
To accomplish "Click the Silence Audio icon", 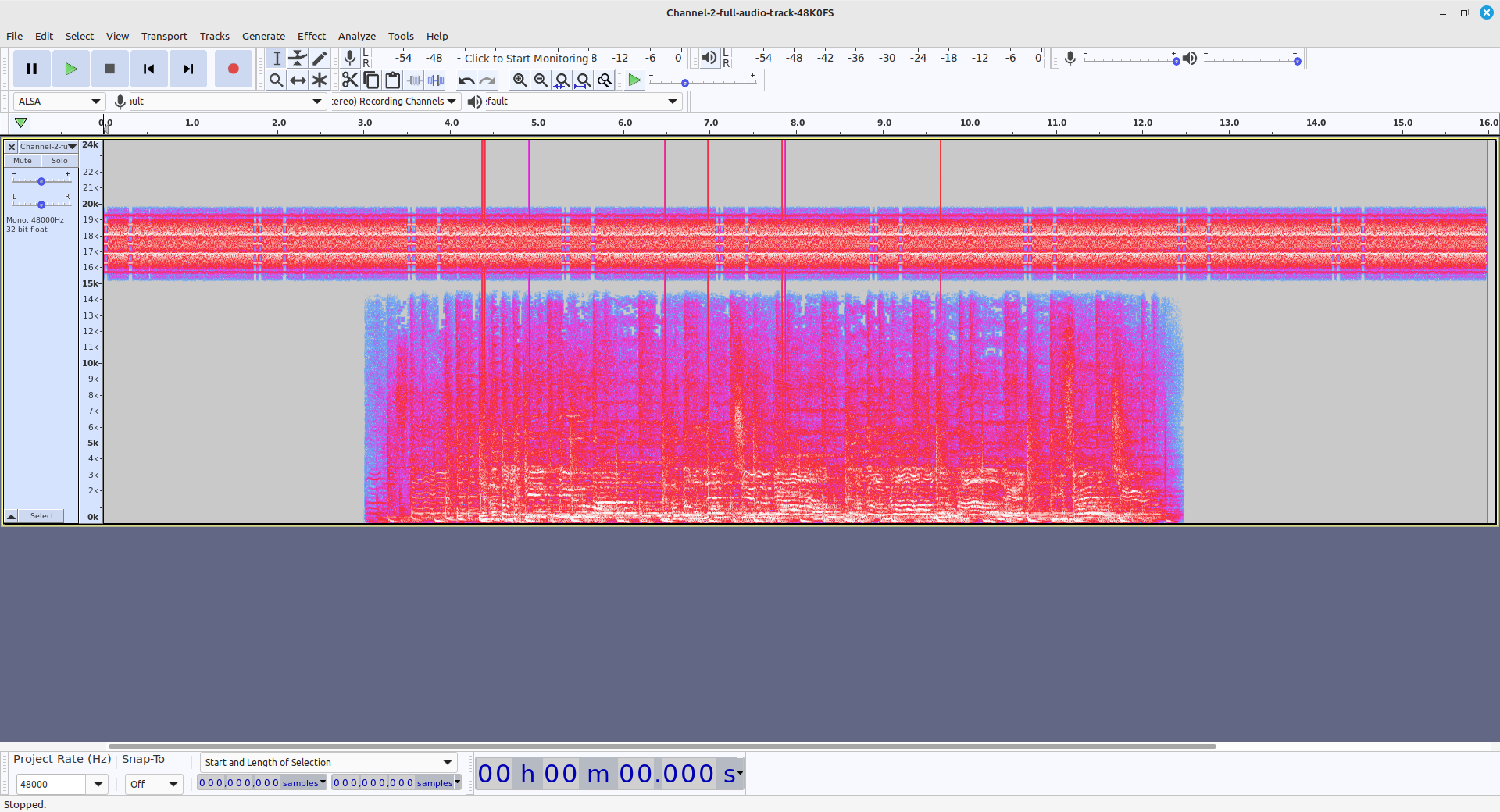I will pyautogui.click(x=436, y=80).
